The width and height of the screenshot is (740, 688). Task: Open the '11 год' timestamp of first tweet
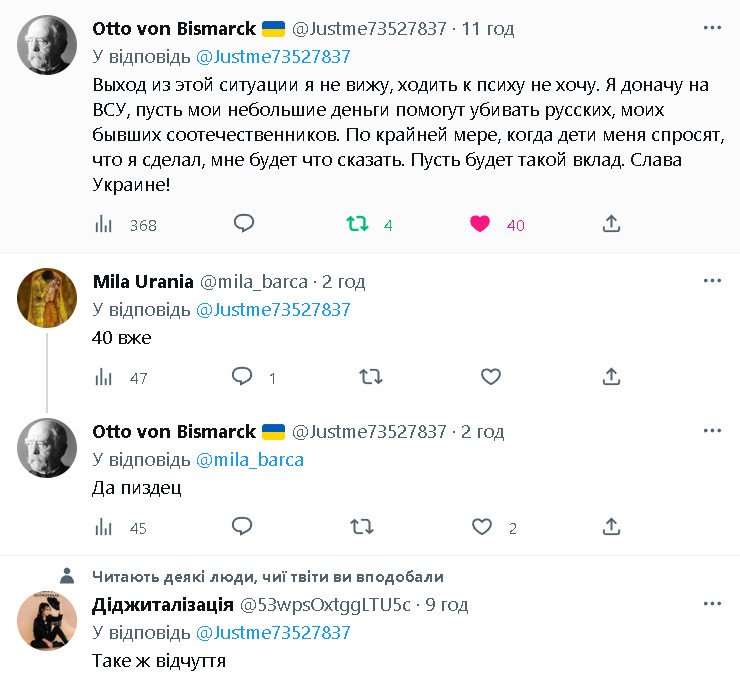[489, 29]
